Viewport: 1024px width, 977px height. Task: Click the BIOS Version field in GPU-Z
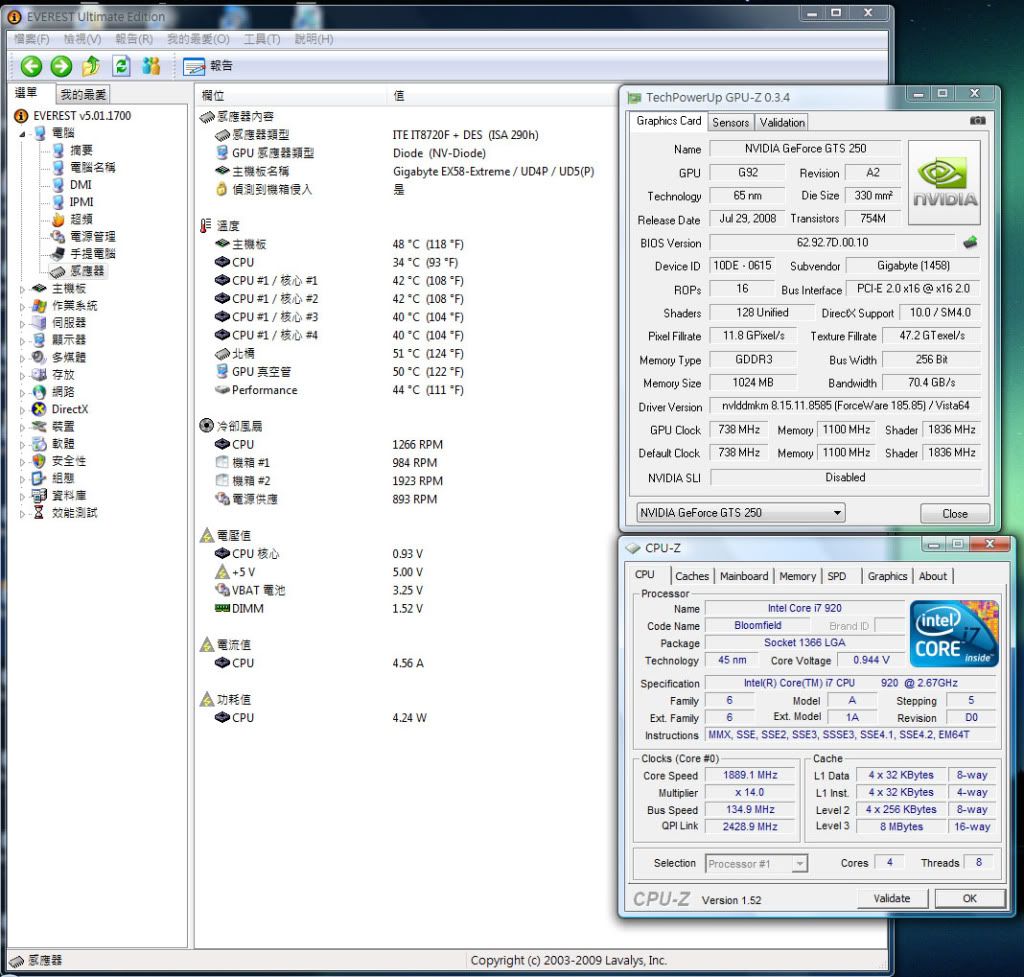point(832,242)
